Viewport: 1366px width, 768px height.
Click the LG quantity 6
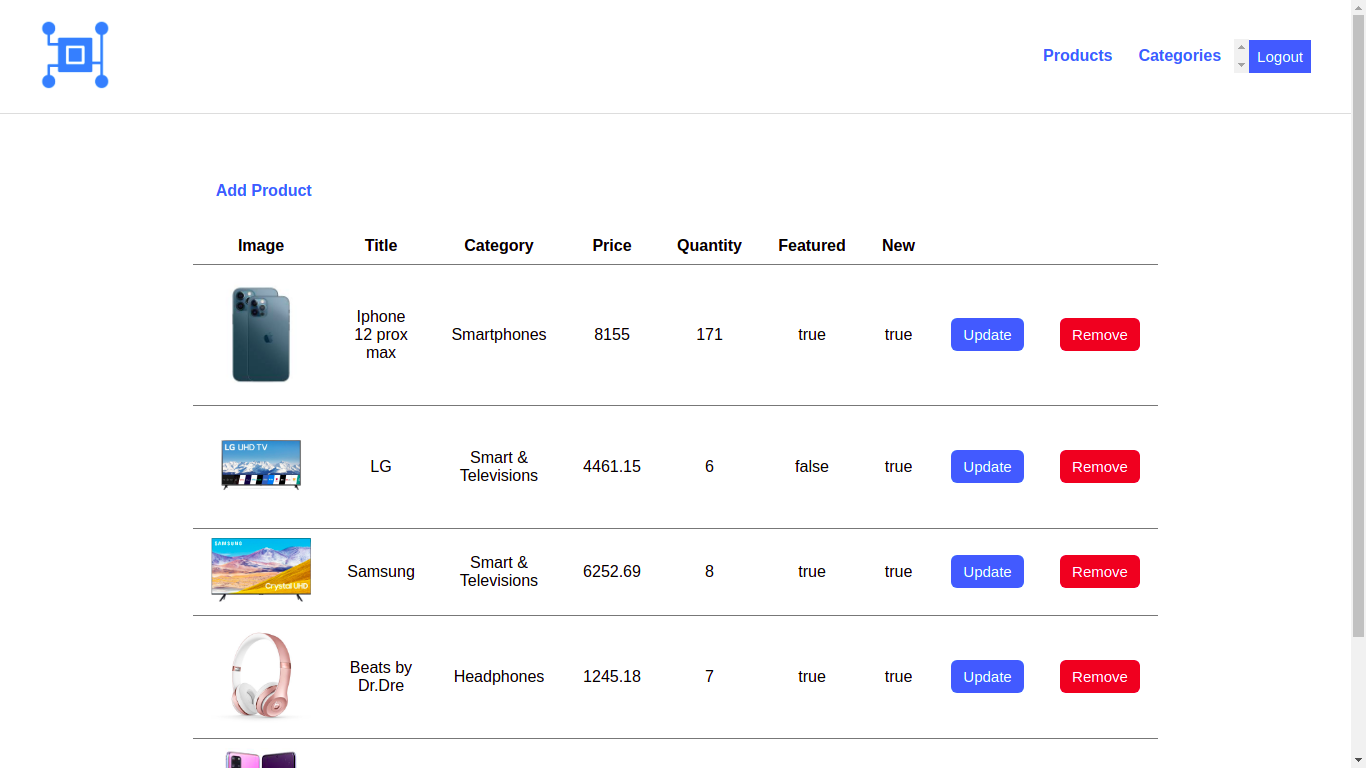point(709,467)
